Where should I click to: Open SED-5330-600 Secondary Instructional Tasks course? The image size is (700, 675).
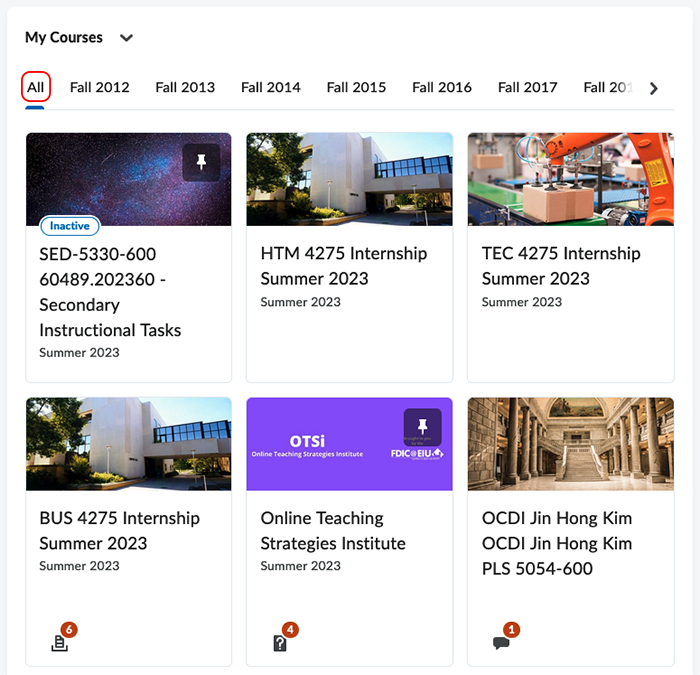tap(110, 292)
